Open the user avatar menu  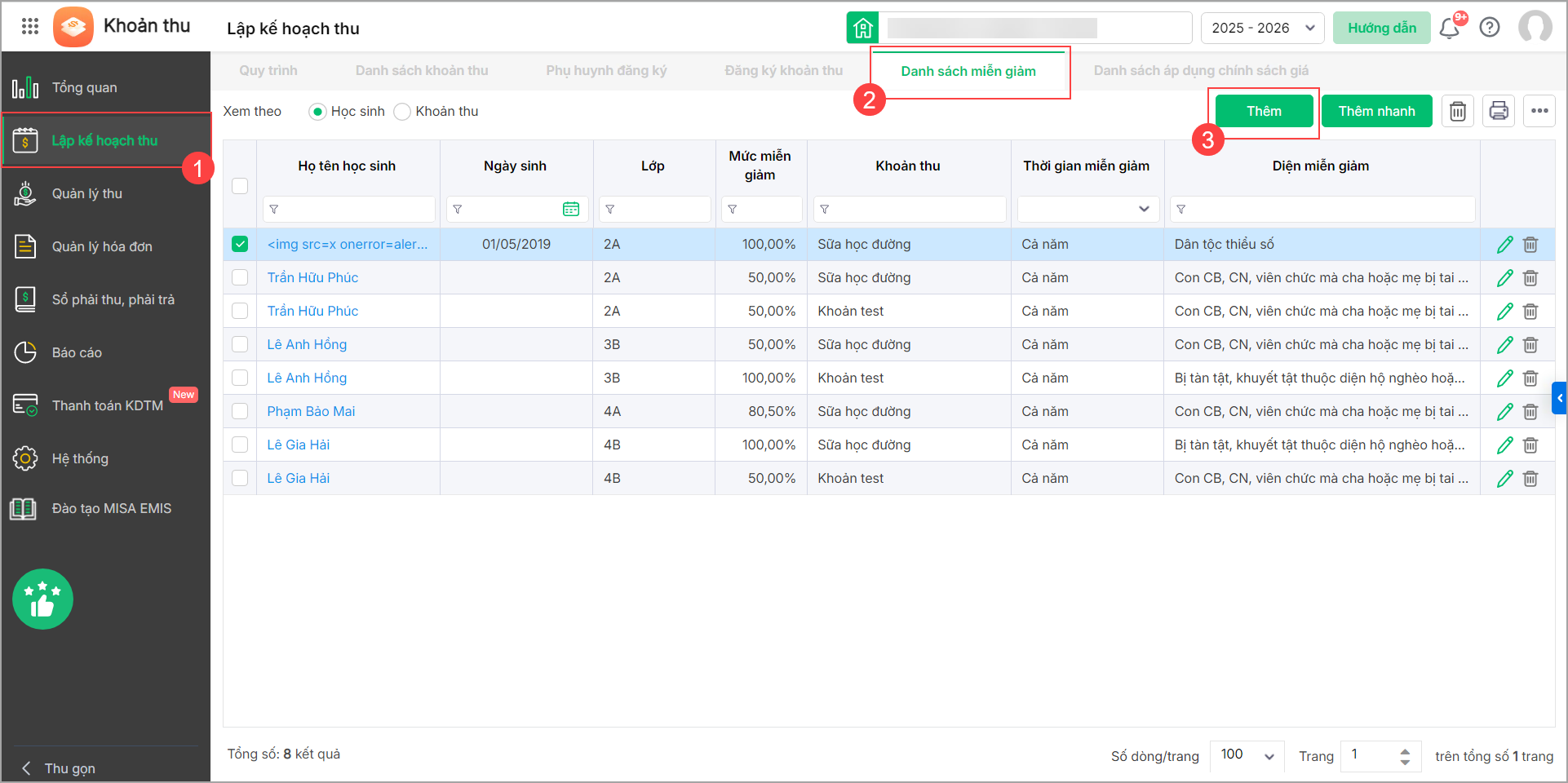click(x=1535, y=27)
